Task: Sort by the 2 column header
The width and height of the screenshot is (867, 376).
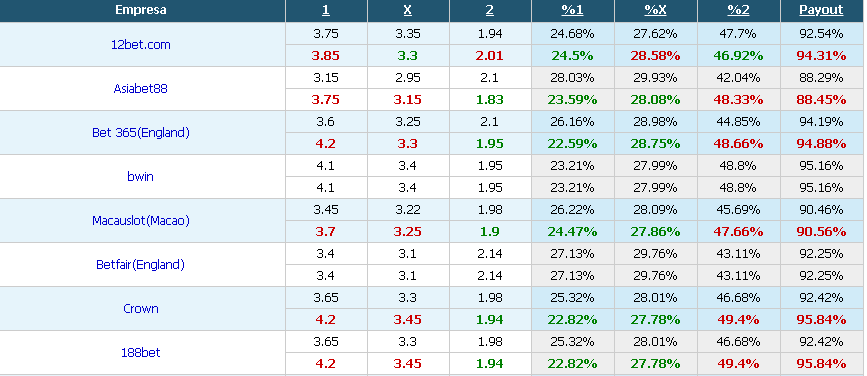Action: point(490,10)
